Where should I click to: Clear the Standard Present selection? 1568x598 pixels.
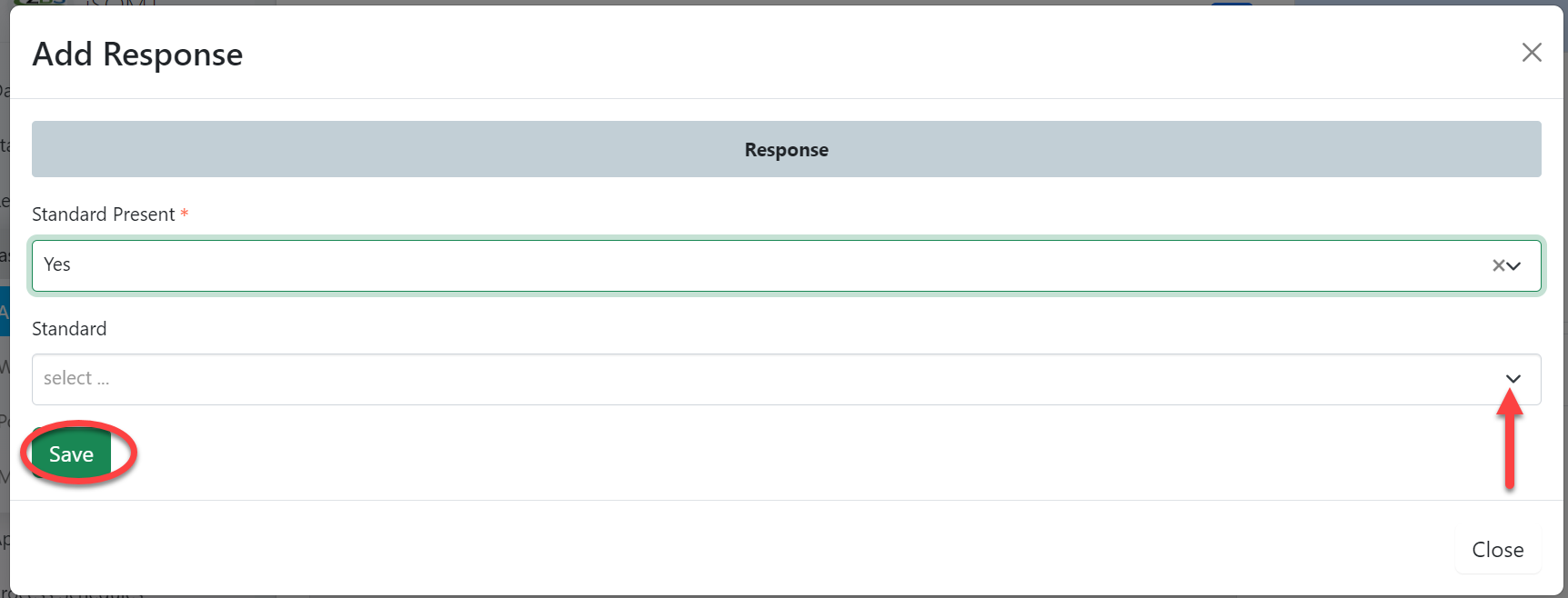click(x=1498, y=265)
